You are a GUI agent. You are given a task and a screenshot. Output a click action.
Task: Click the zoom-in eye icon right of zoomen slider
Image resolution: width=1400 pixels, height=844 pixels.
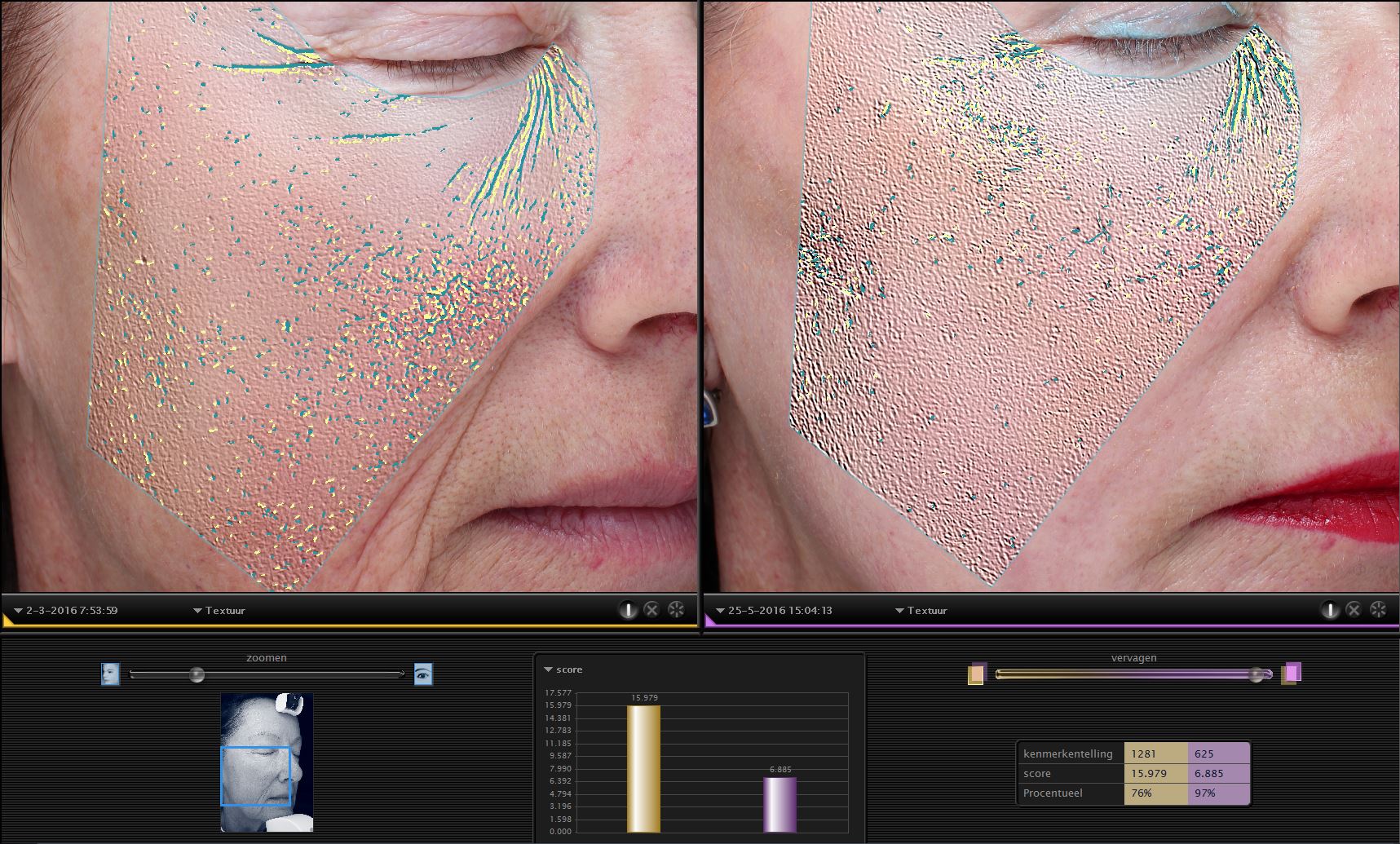click(x=423, y=674)
